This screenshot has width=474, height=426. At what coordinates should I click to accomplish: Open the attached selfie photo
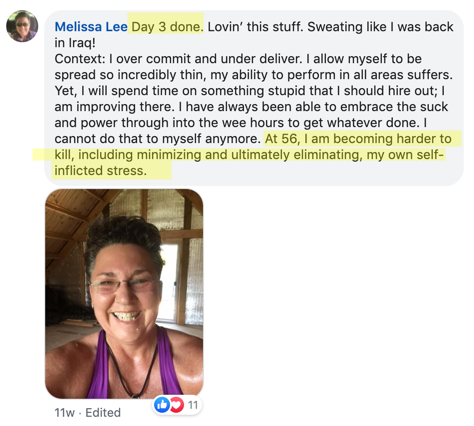point(124,294)
